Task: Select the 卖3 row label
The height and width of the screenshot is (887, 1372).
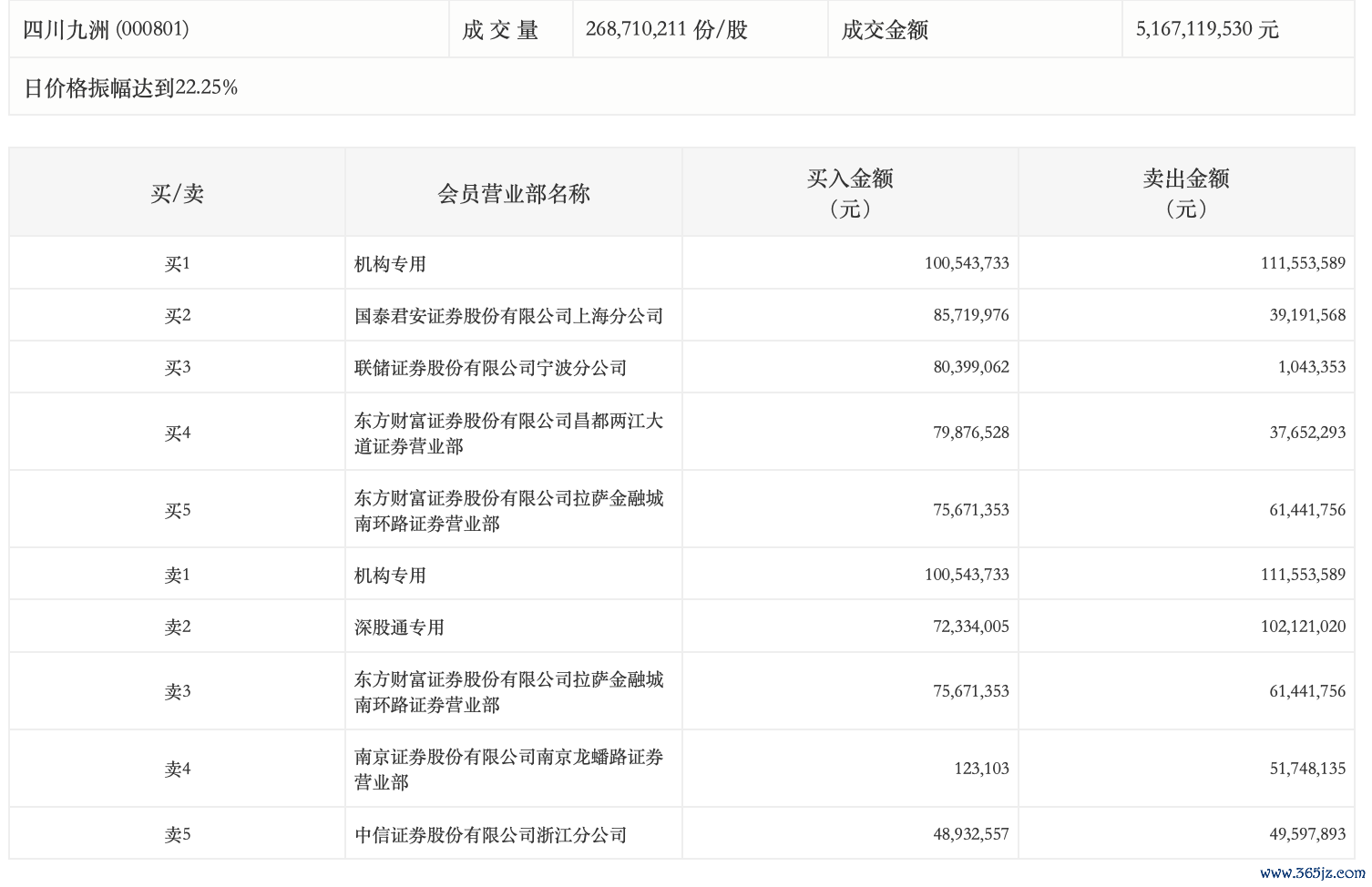Action: (178, 692)
